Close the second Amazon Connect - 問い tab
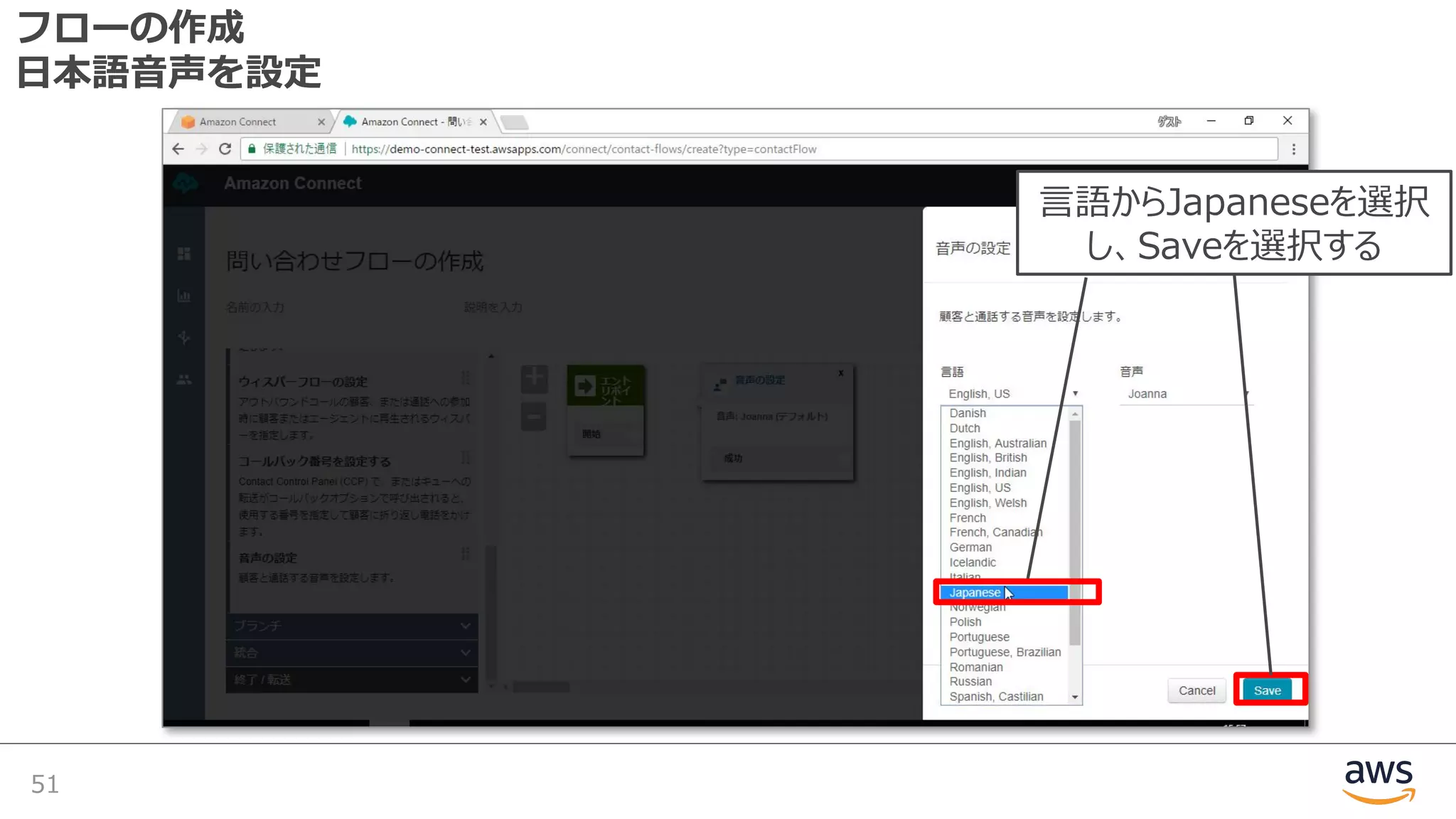Image resolution: width=1456 pixels, height=819 pixels. 483,122
